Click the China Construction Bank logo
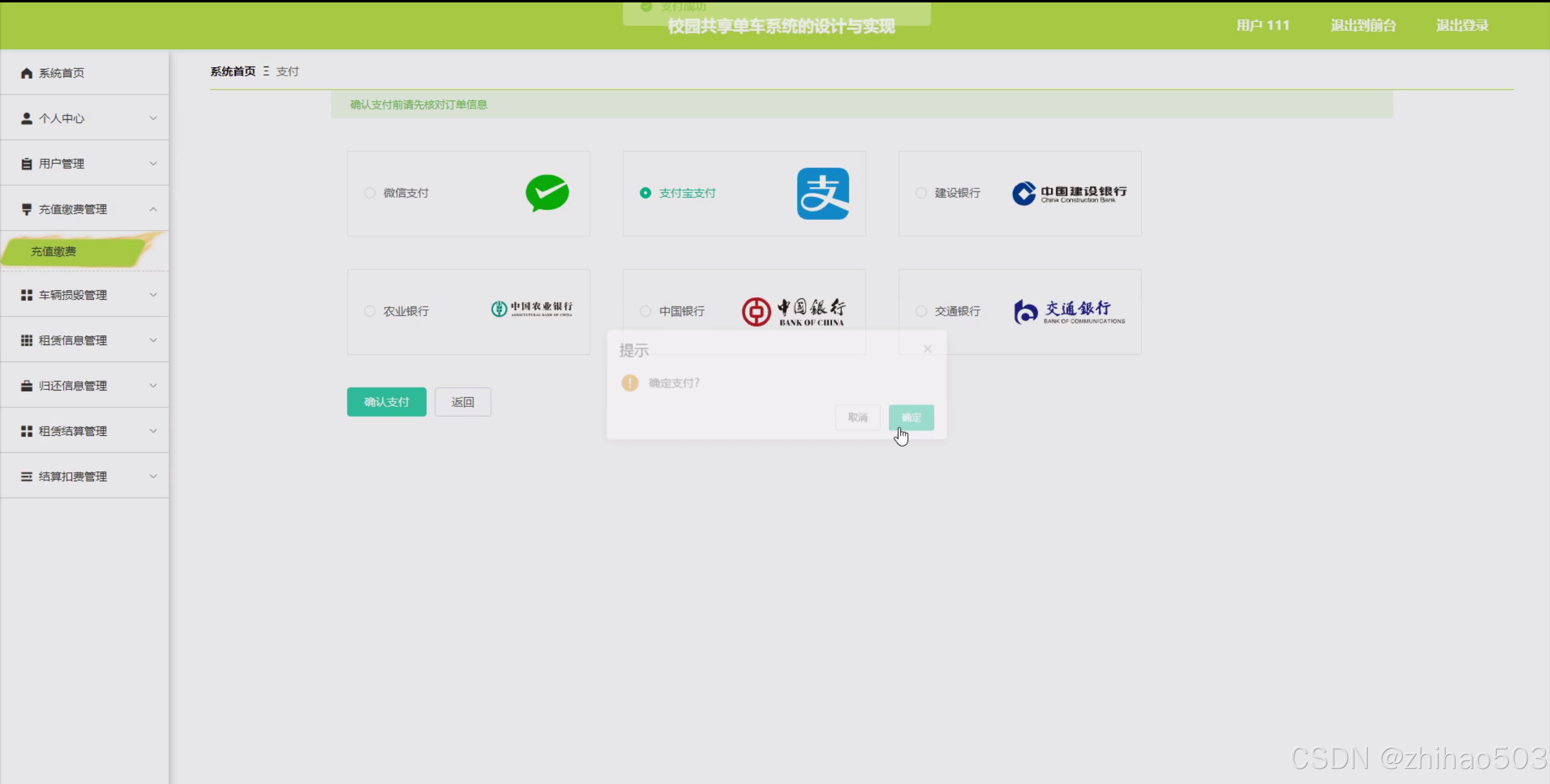 (1069, 193)
